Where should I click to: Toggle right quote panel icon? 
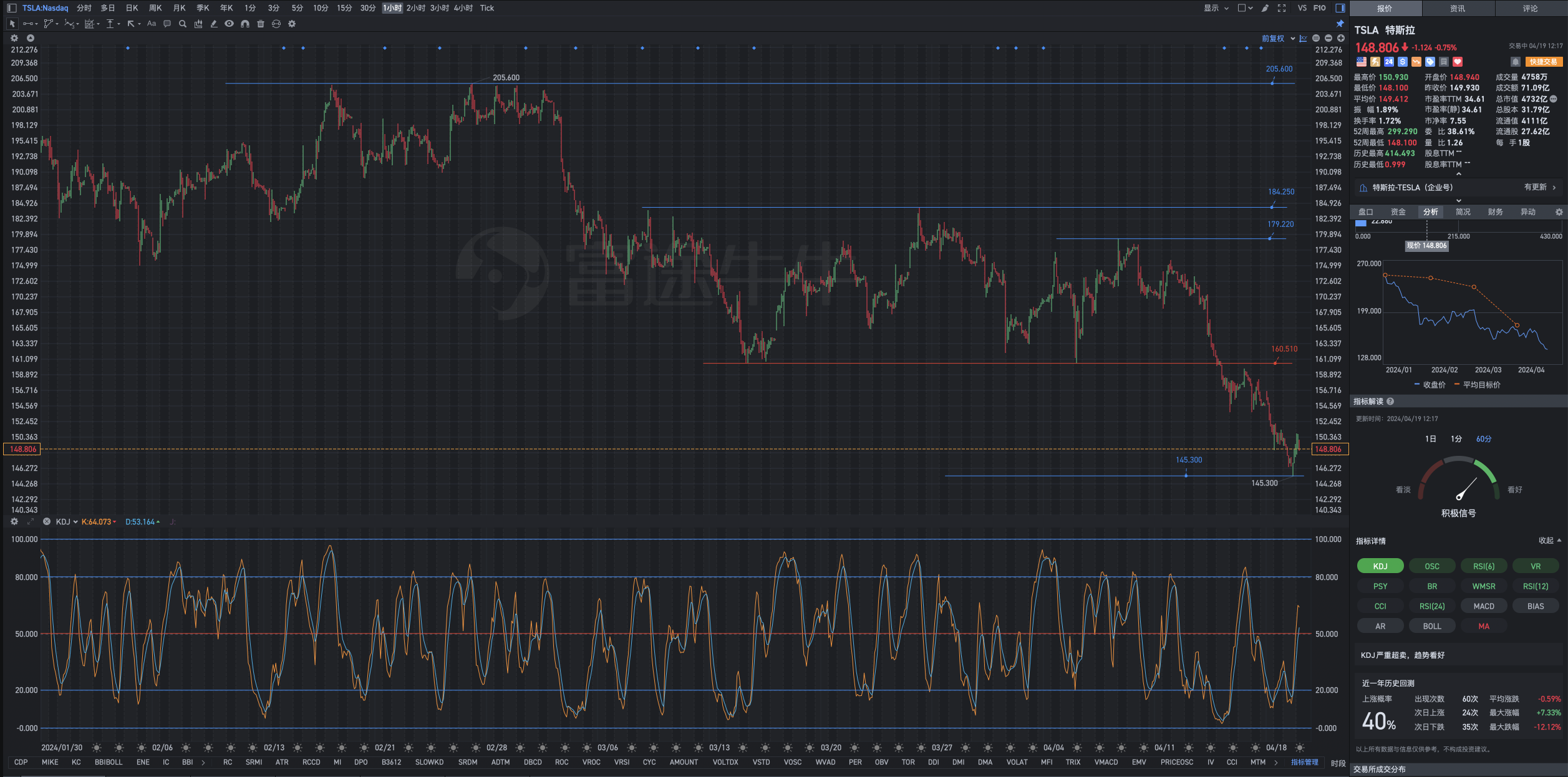(1340, 8)
